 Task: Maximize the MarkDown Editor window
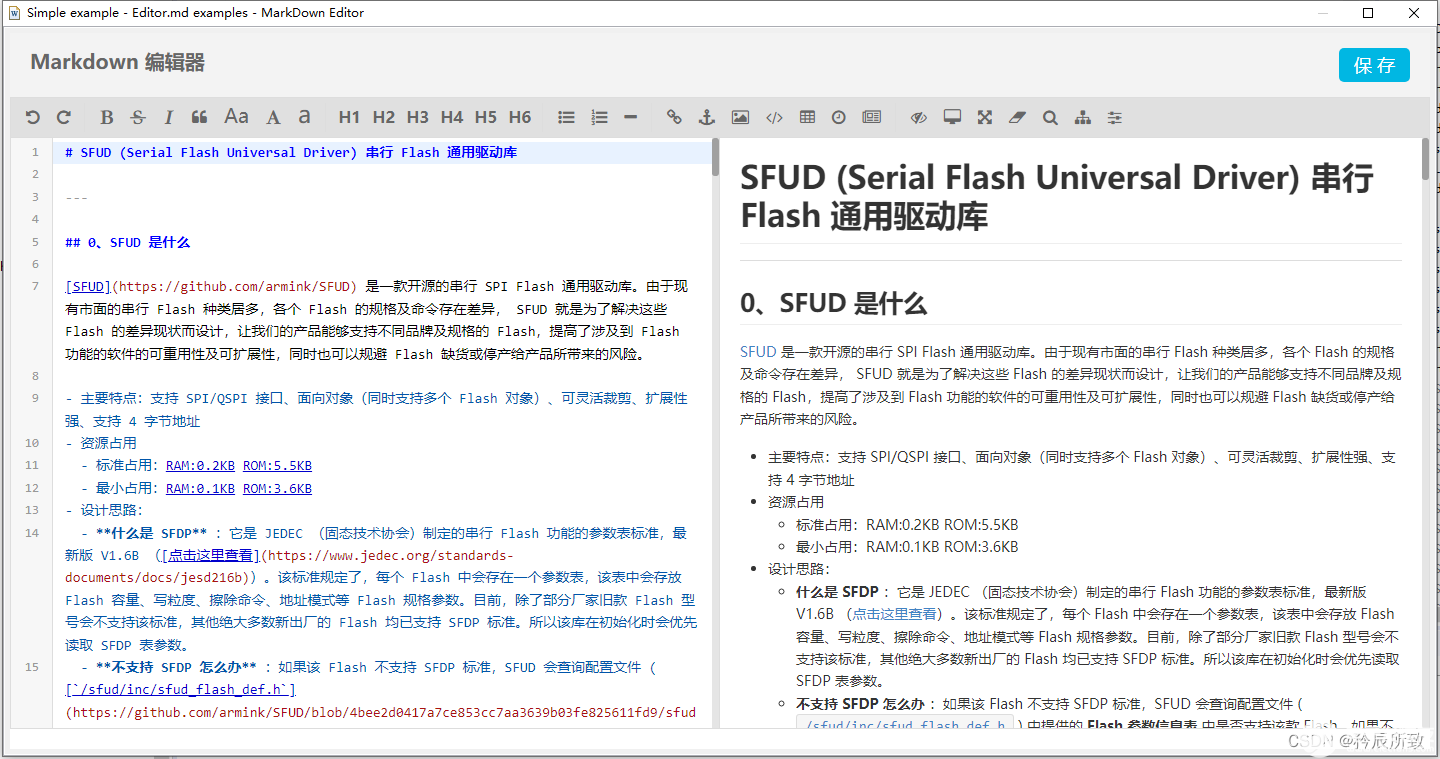(x=1368, y=13)
